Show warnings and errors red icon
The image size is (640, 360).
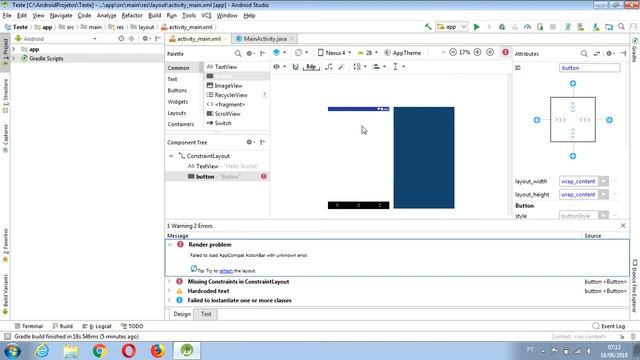coord(505,52)
